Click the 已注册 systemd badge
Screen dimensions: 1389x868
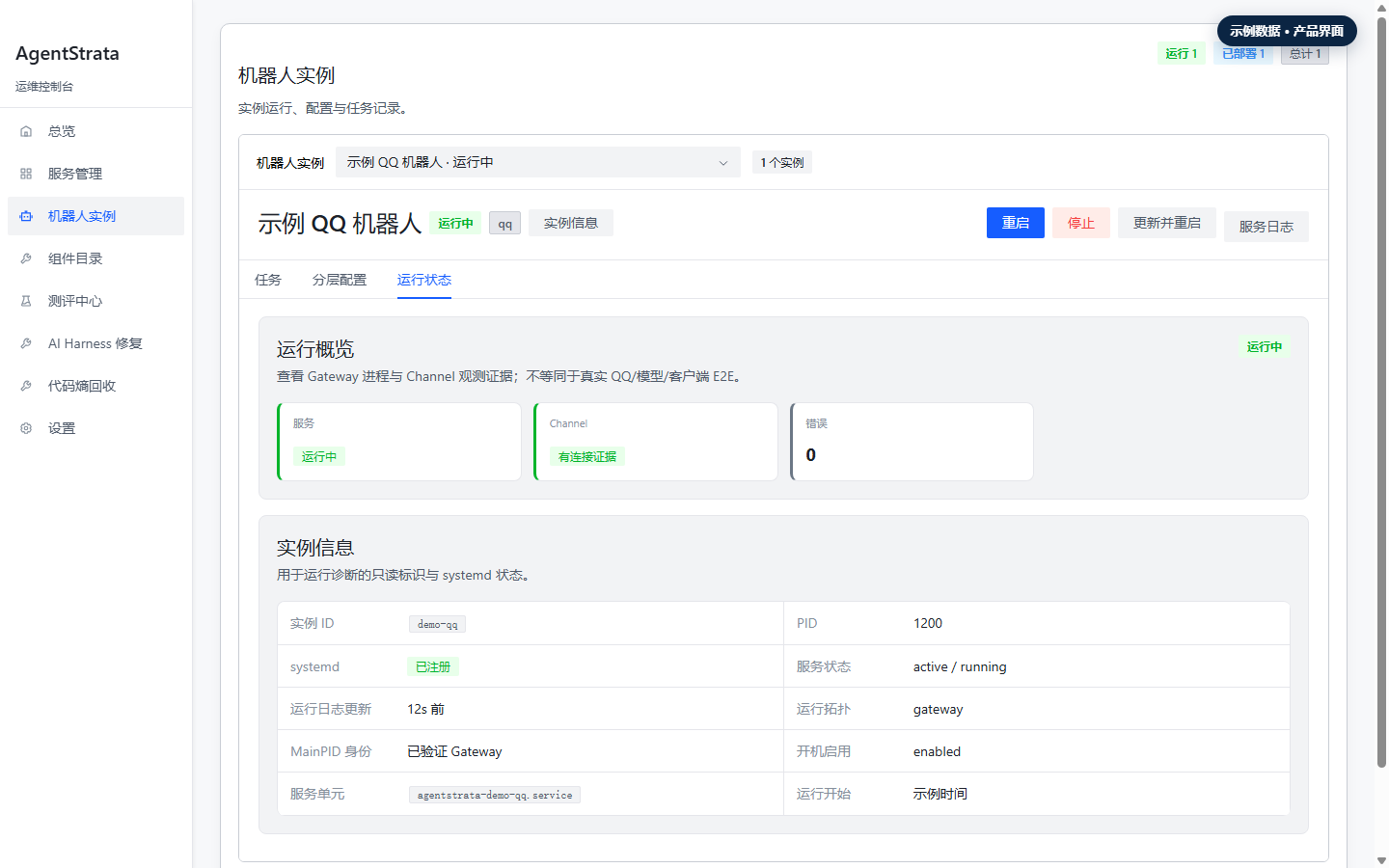(433, 666)
